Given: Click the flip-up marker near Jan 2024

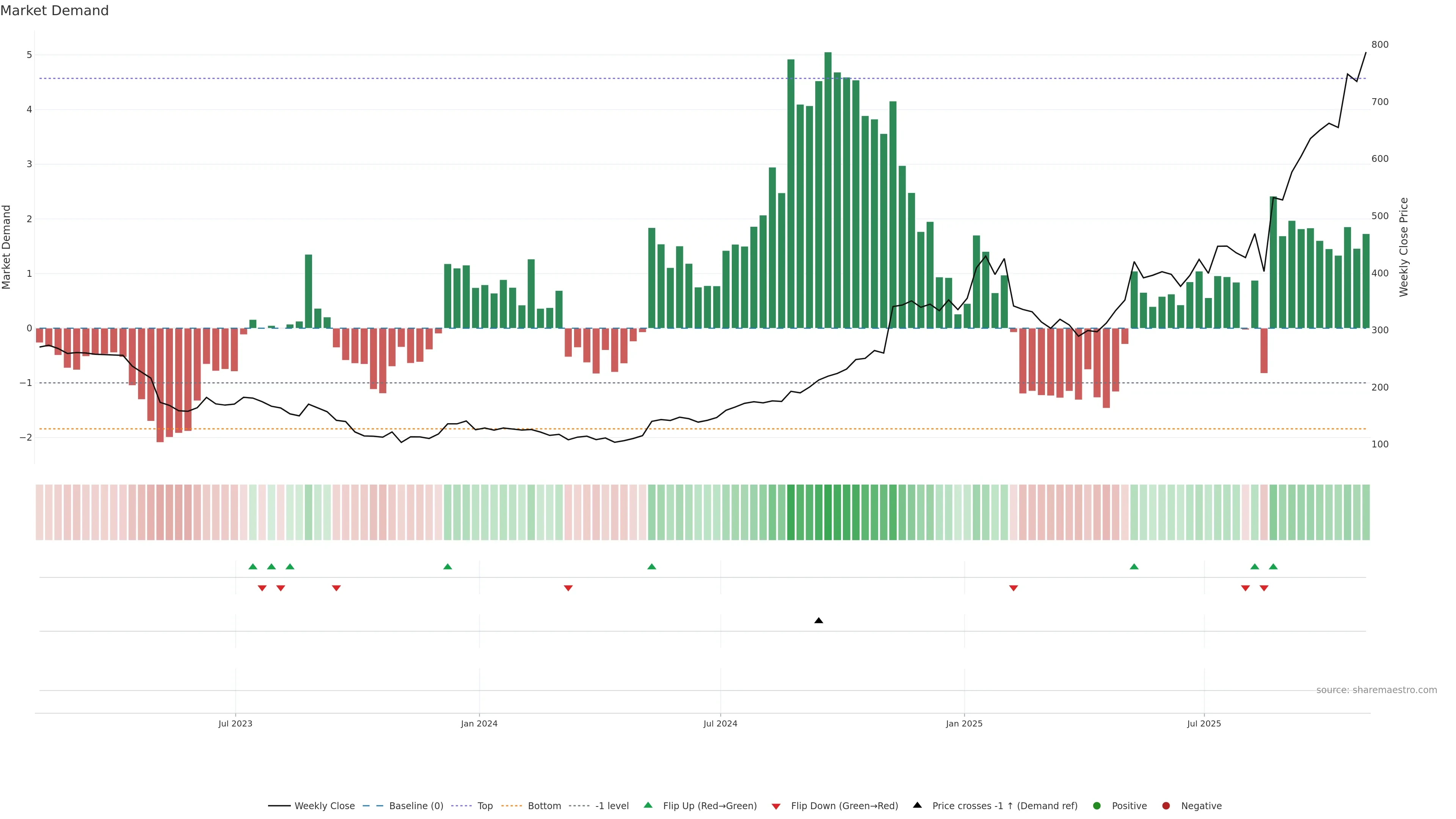Looking at the screenshot, I should (x=448, y=566).
